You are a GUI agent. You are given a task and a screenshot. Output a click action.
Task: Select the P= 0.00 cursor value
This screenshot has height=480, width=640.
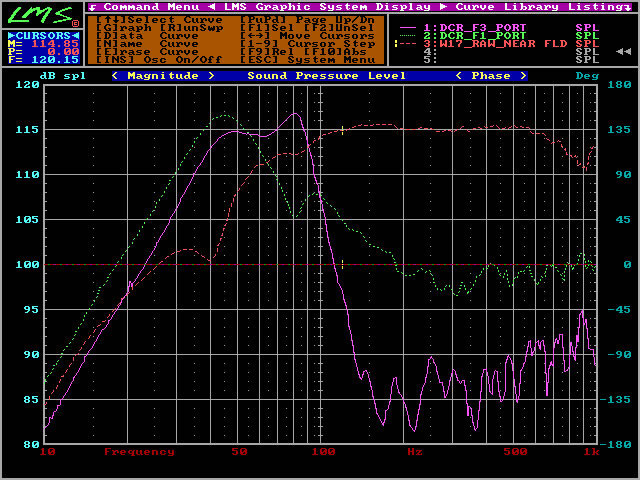[x=43, y=51]
